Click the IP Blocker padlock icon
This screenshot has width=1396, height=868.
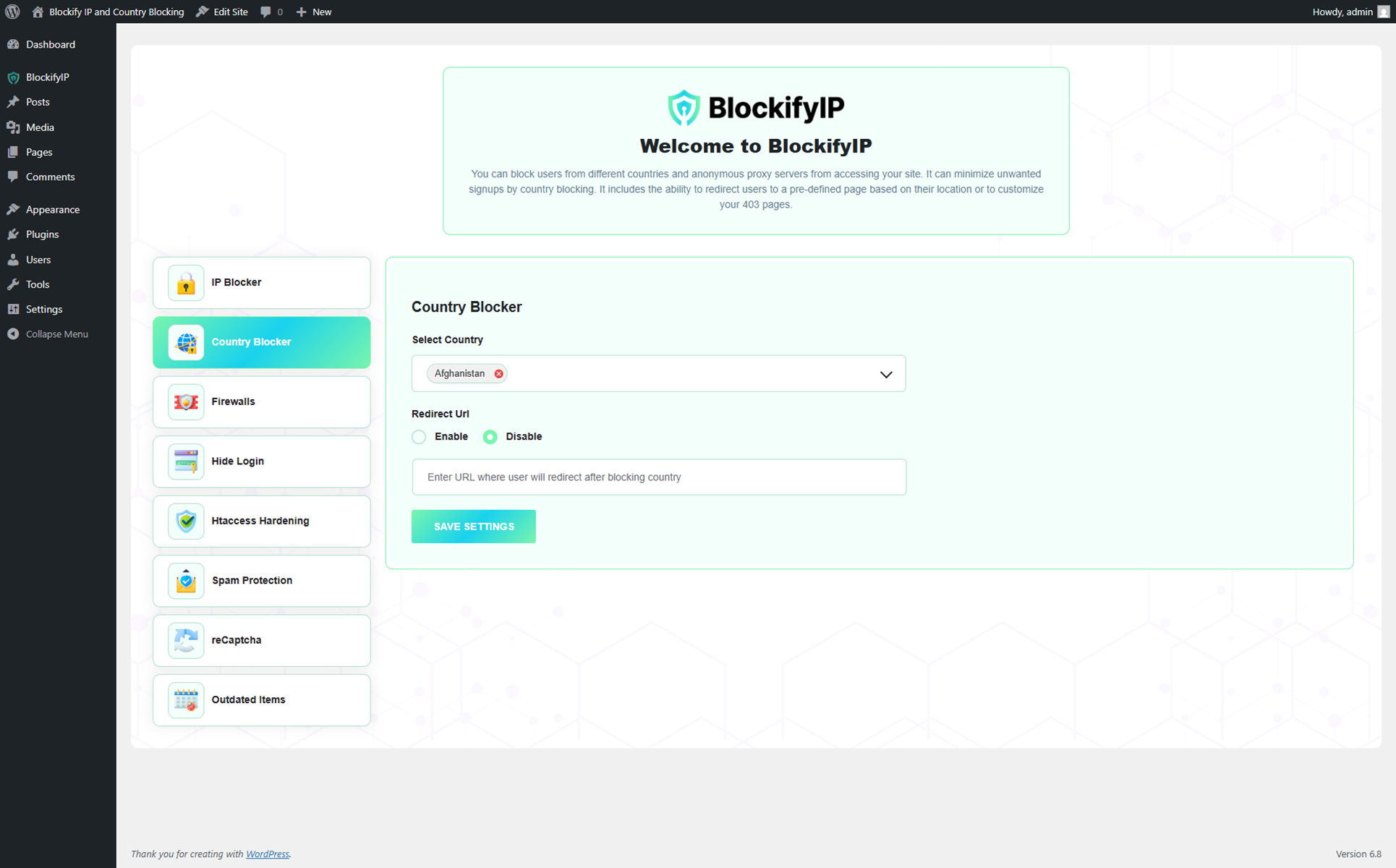(186, 283)
